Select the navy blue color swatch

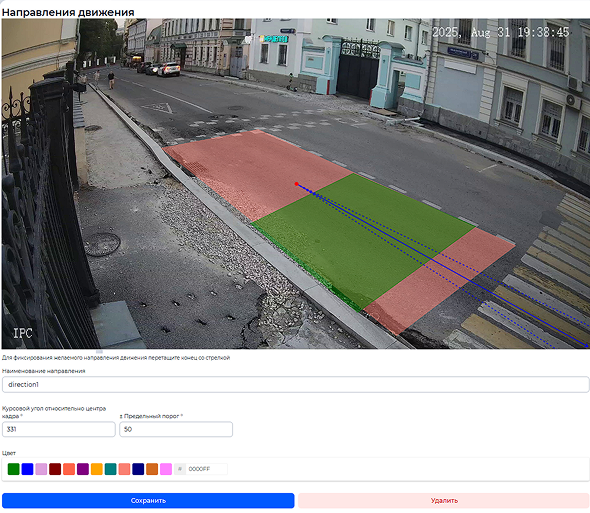click(x=138, y=469)
